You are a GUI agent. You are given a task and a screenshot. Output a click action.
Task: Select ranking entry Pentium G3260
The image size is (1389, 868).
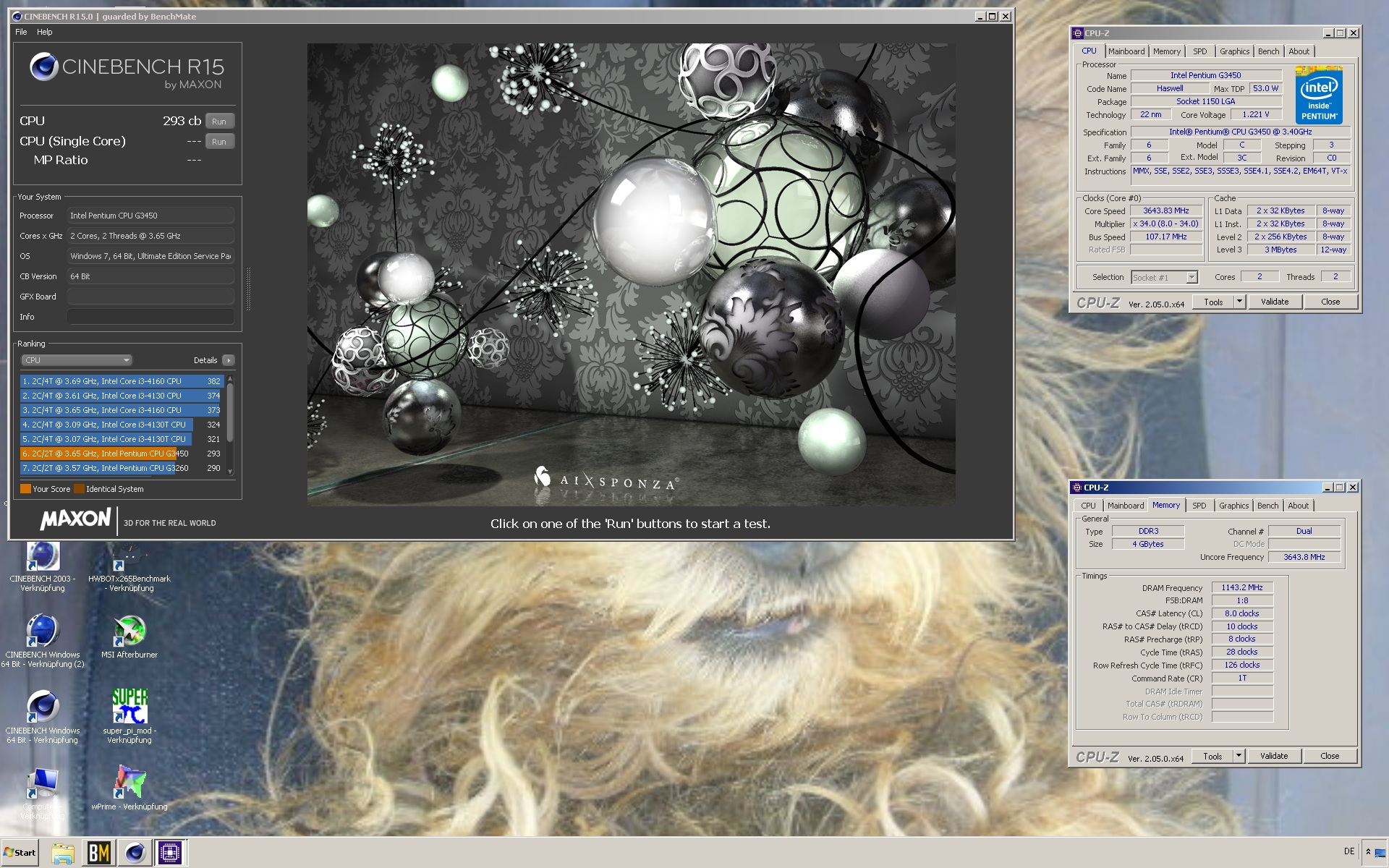(x=122, y=468)
